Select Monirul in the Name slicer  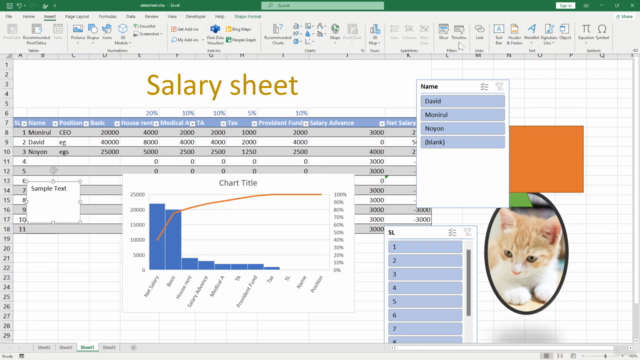click(x=462, y=115)
